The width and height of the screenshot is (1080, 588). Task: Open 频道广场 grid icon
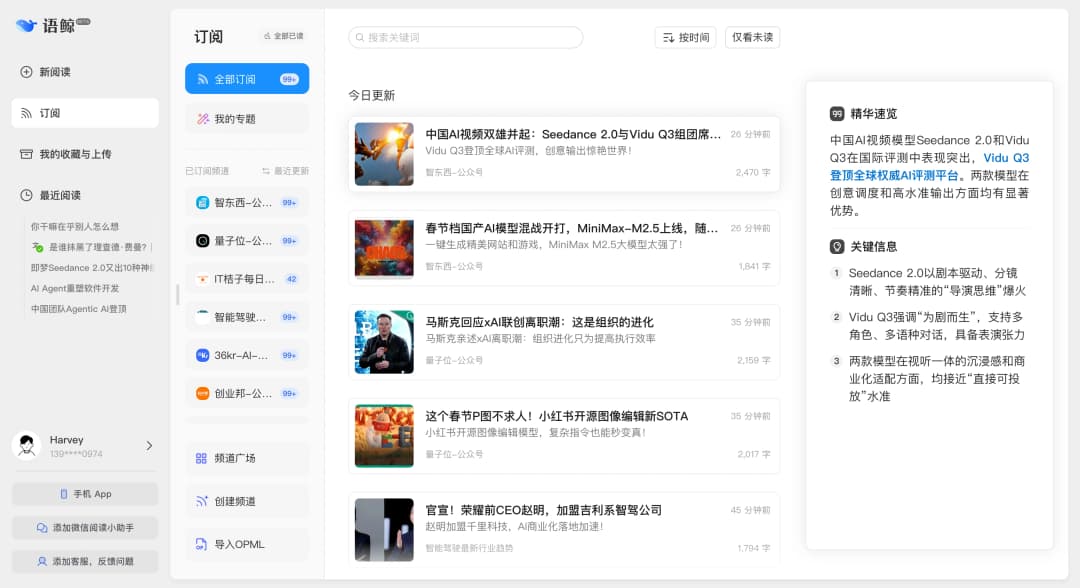202,458
